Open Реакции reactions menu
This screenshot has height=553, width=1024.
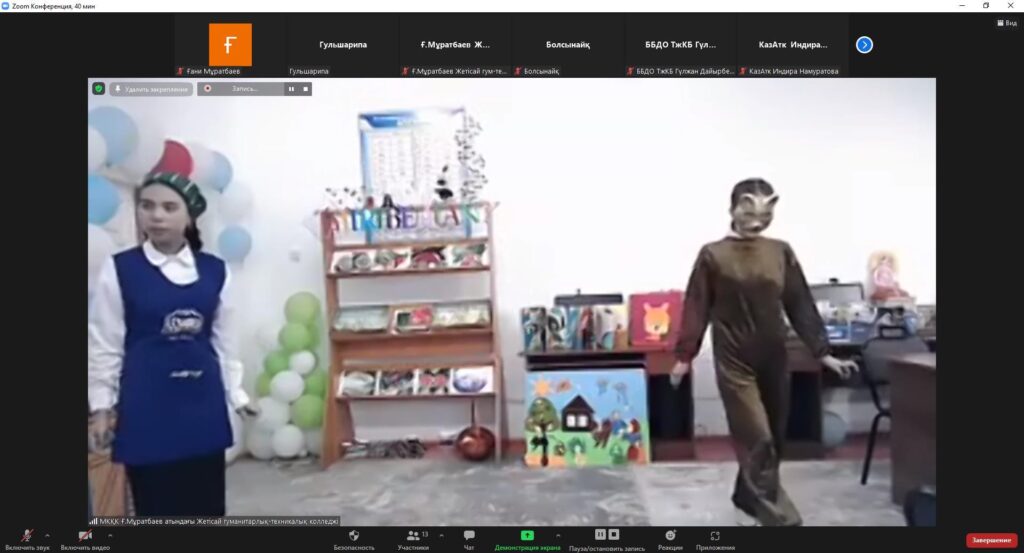670,539
